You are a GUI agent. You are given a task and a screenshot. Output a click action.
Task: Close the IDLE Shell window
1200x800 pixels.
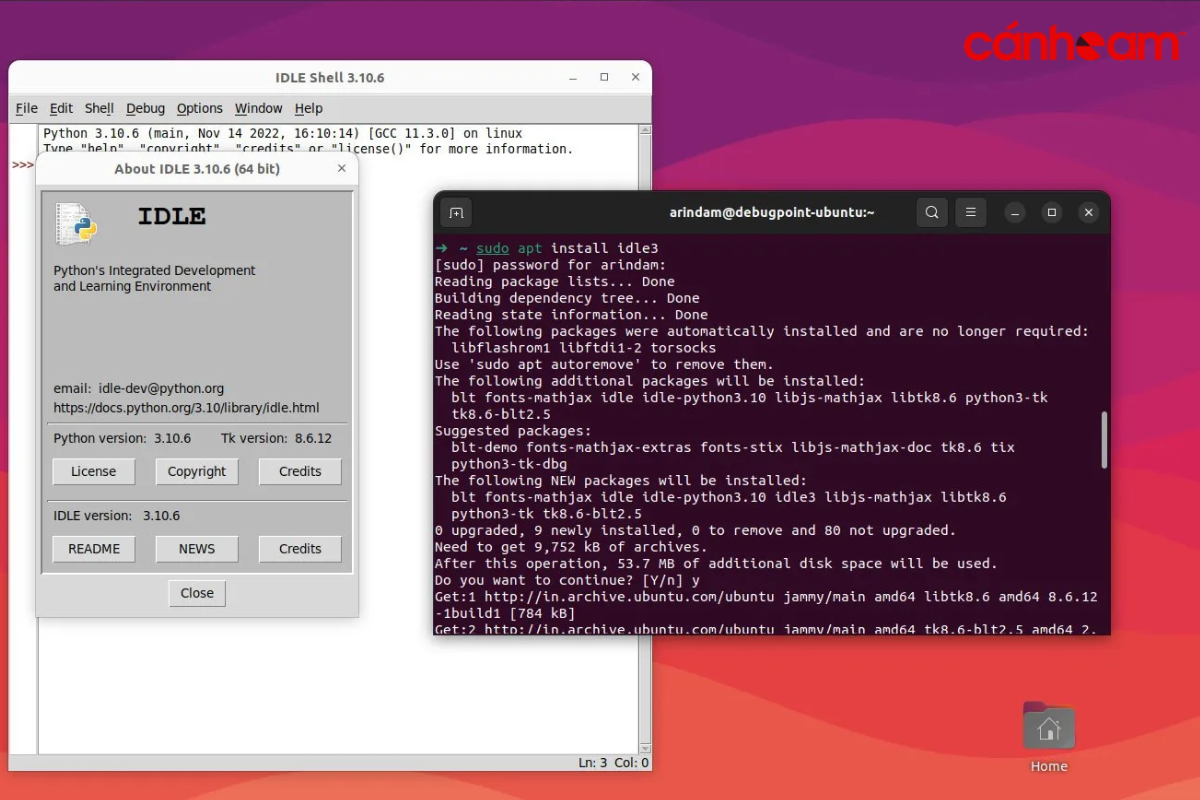click(635, 77)
